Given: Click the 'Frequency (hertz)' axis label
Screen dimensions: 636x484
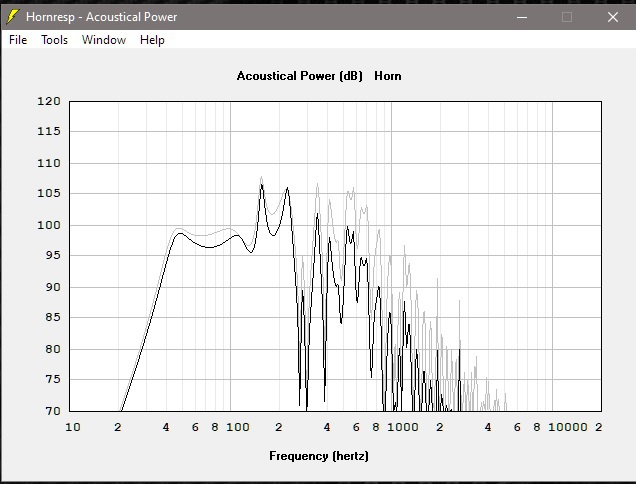Looking at the screenshot, I should pyautogui.click(x=319, y=456).
